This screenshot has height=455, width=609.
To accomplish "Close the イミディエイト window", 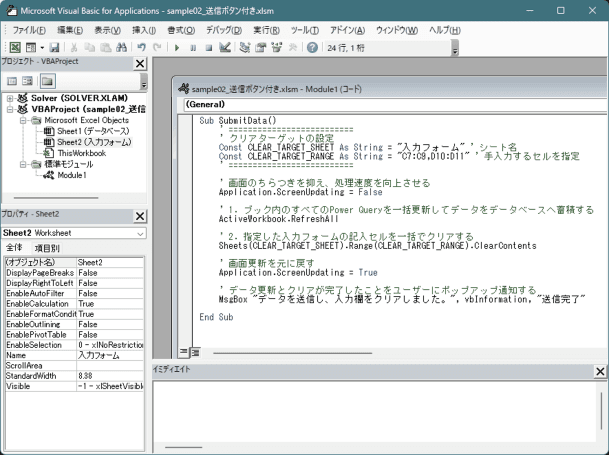I will click(600, 371).
